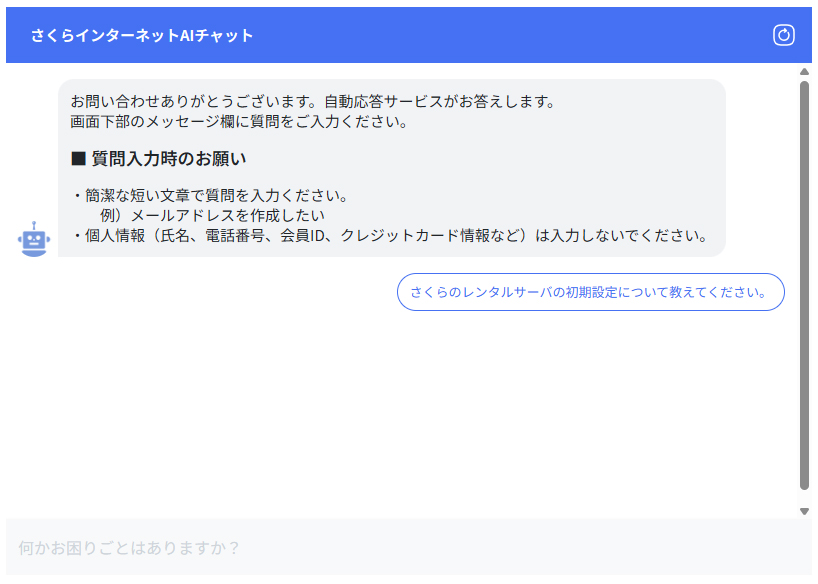Screen dimensions: 818x584
Task: Click the line 簡潔な短い文章で質問を入力ください
Action: [210, 196]
